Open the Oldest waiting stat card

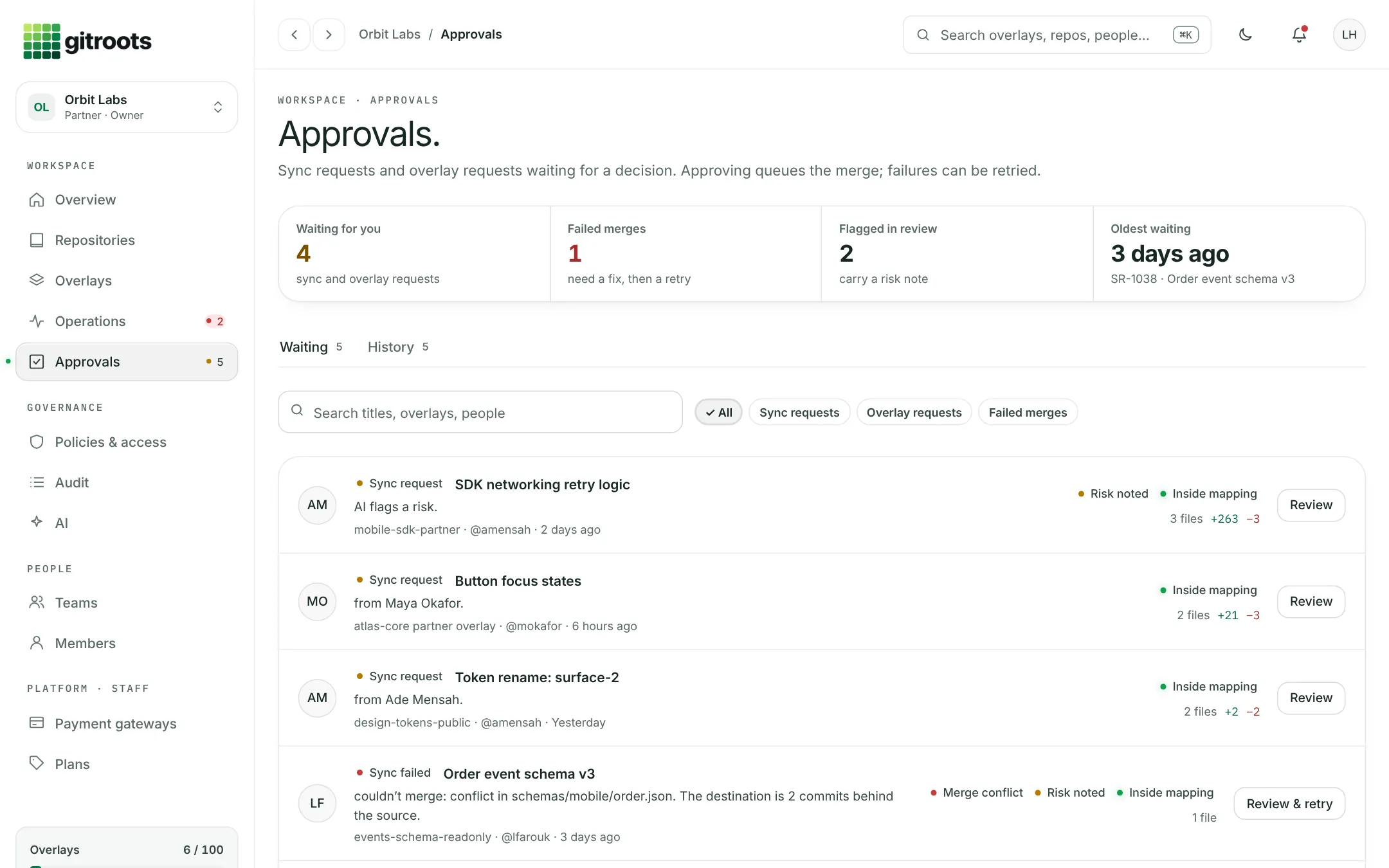[1229, 254]
